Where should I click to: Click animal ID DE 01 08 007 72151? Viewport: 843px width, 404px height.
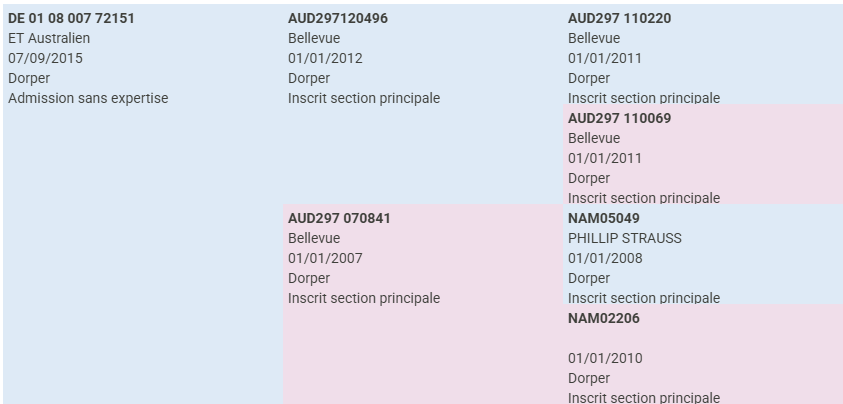pyautogui.click(x=71, y=18)
